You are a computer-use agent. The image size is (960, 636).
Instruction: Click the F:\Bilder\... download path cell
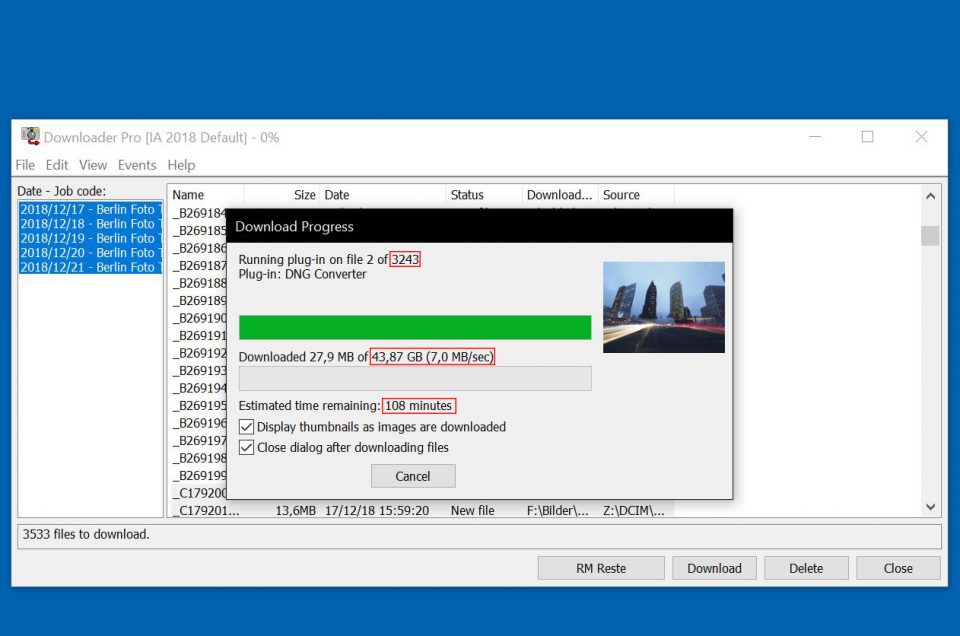pyautogui.click(x=557, y=511)
